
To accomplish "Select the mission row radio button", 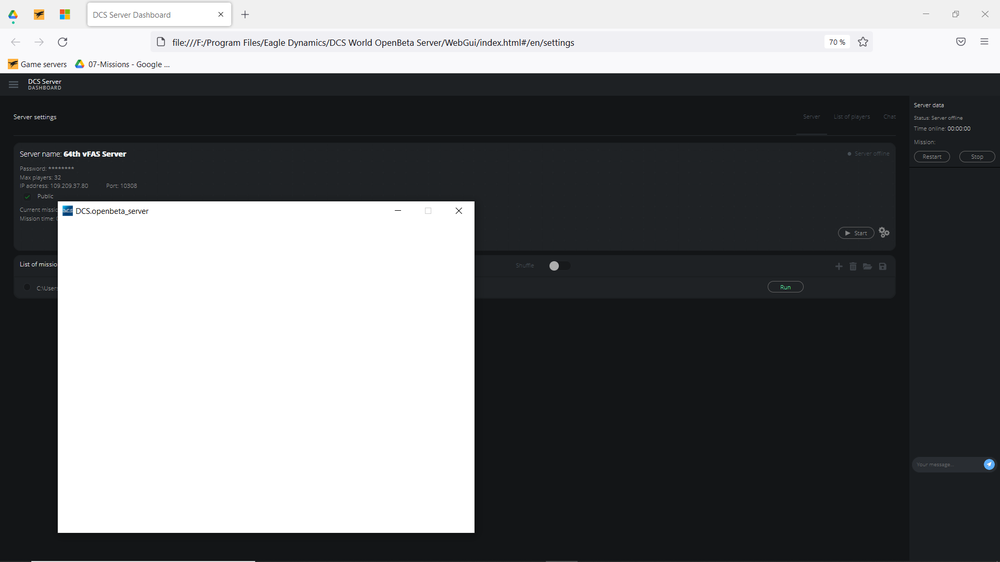I will click(x=27, y=288).
